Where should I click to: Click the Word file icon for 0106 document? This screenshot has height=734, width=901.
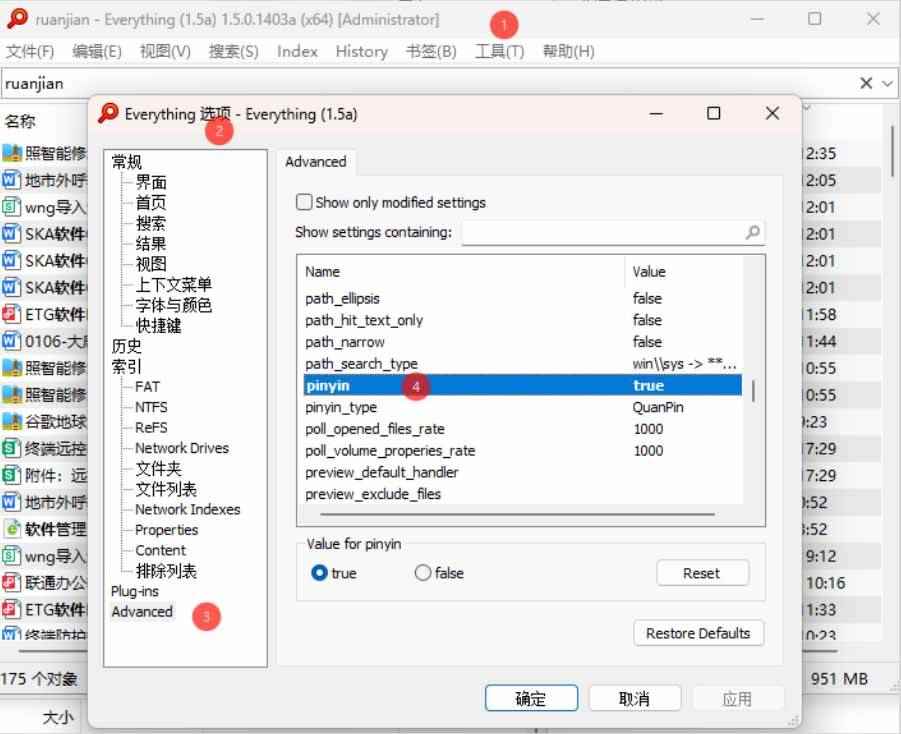tap(11, 341)
